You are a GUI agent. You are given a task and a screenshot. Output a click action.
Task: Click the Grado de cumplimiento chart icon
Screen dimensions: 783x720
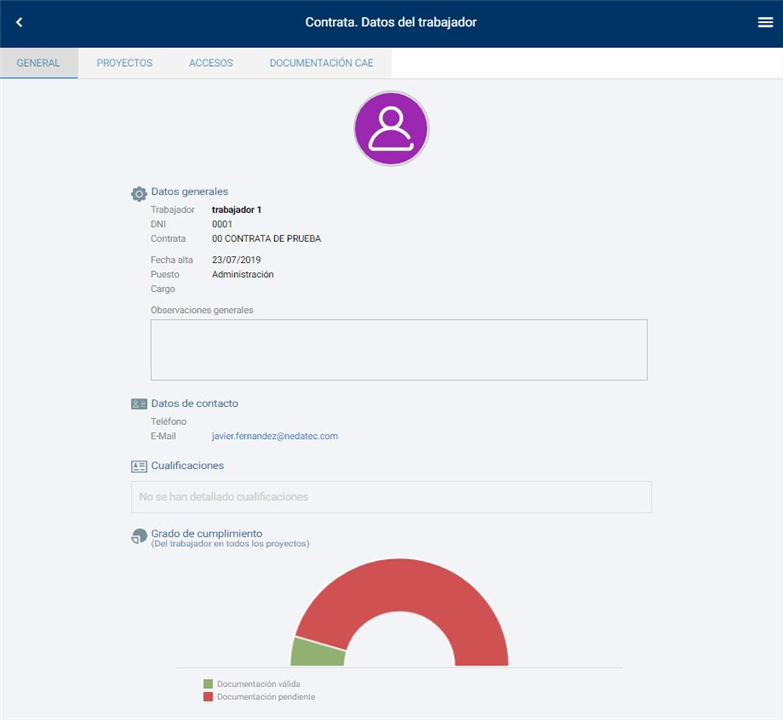click(x=139, y=537)
